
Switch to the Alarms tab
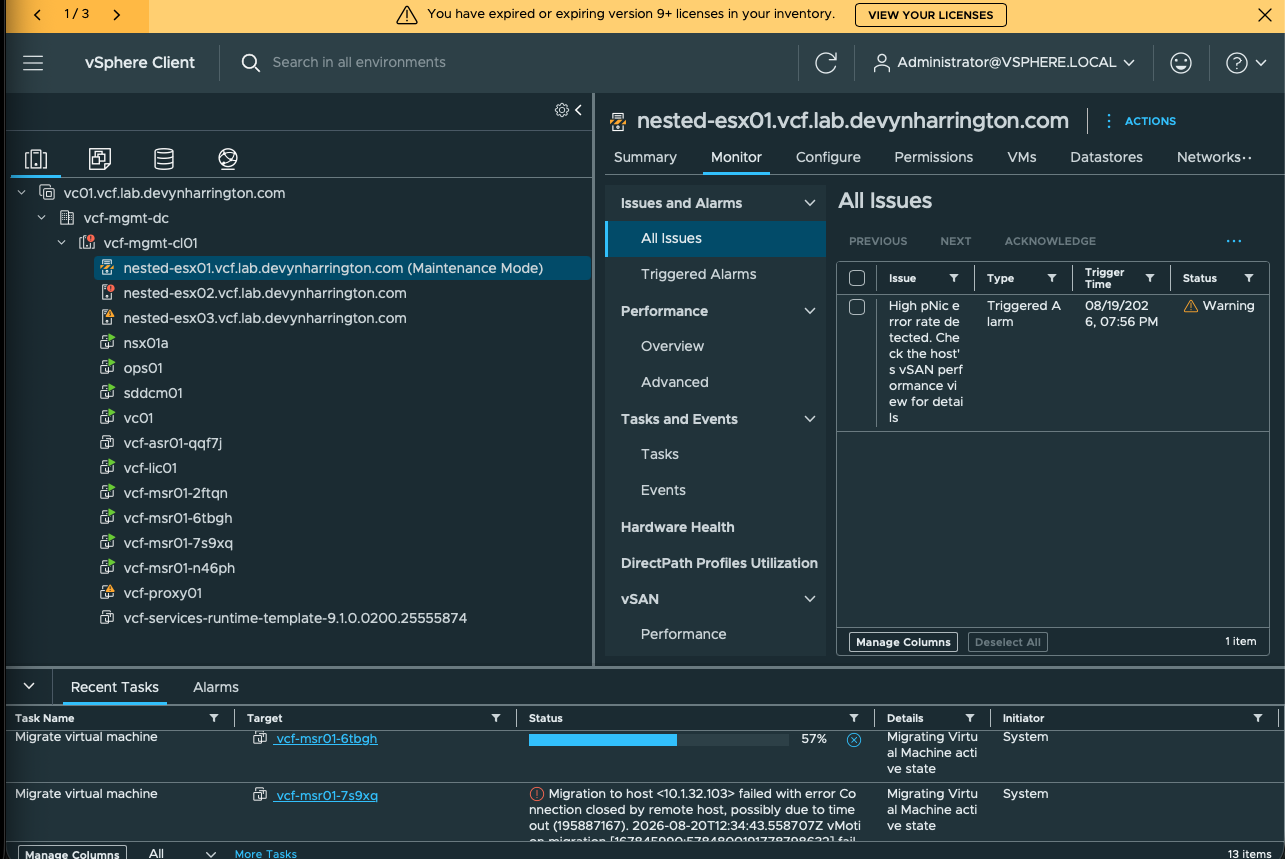[x=216, y=687]
